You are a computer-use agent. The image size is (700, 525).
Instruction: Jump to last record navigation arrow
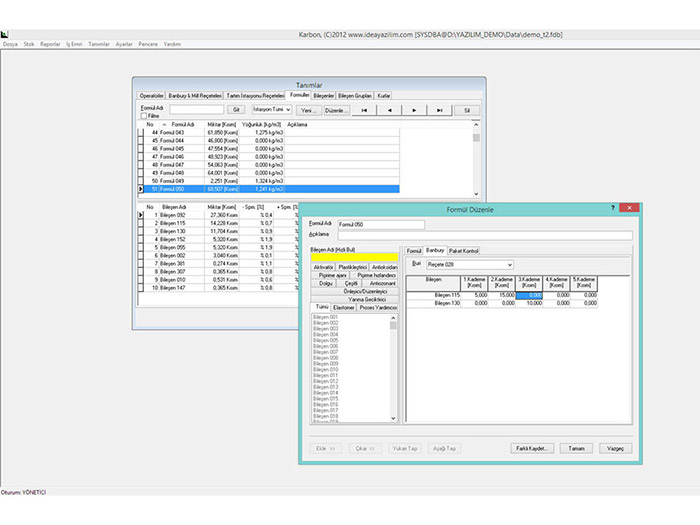(439, 109)
